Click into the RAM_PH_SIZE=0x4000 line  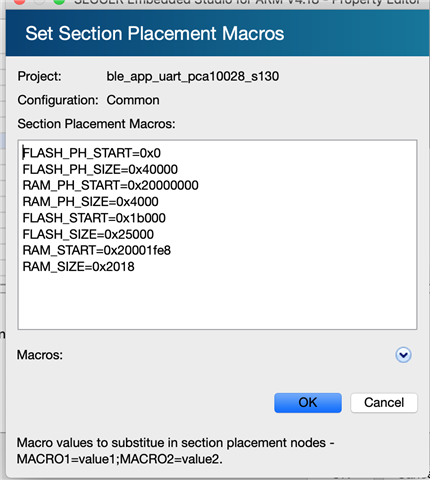90,202
